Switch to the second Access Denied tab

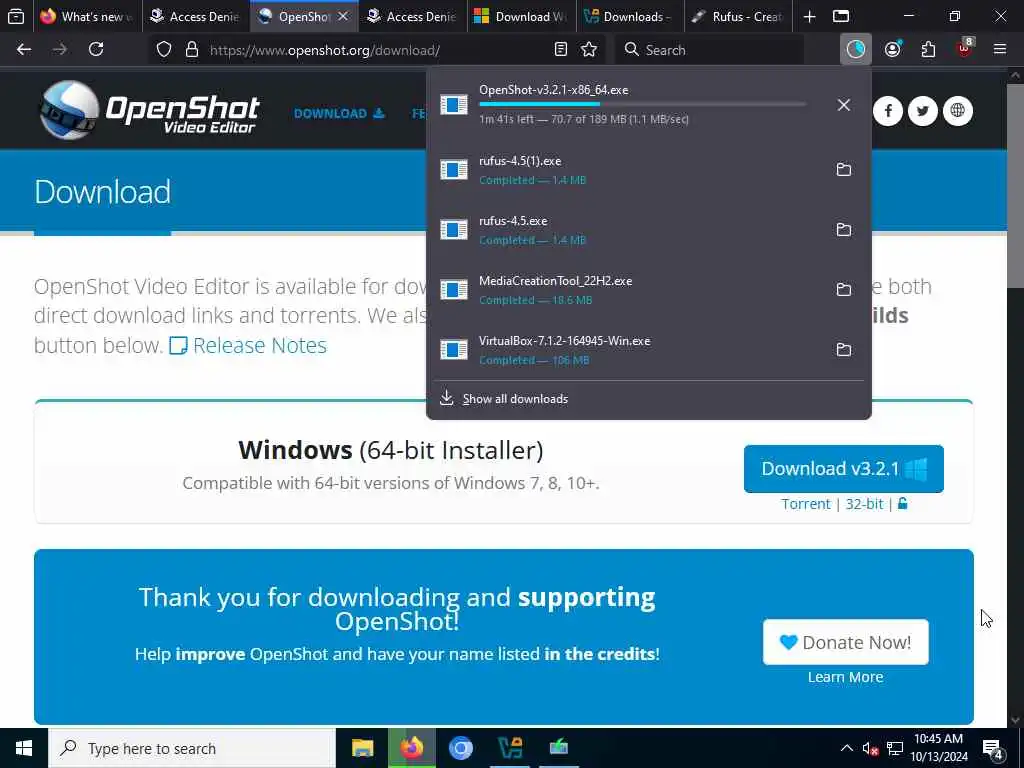click(412, 16)
